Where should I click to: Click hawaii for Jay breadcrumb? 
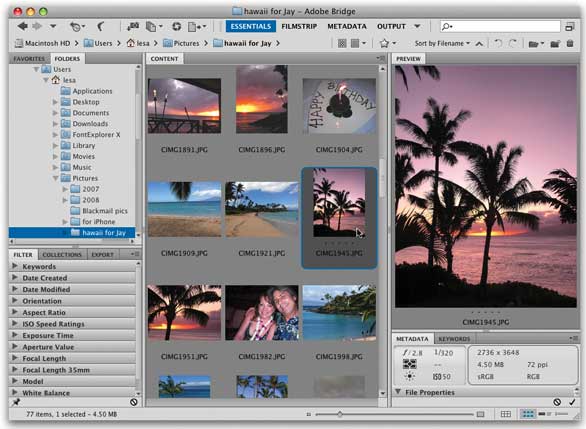point(243,43)
